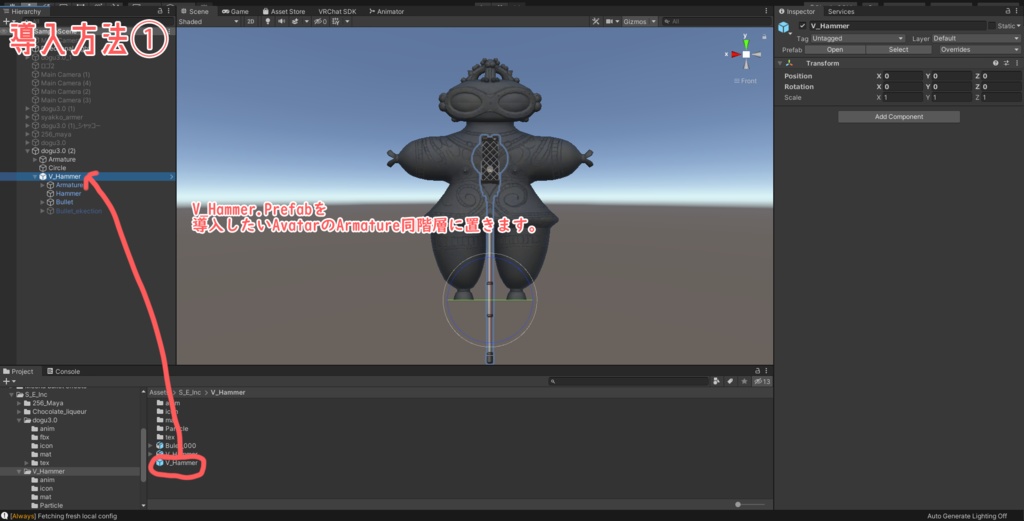Open the Console tab
Image resolution: width=1024 pixels, height=521 pixels.
63,371
